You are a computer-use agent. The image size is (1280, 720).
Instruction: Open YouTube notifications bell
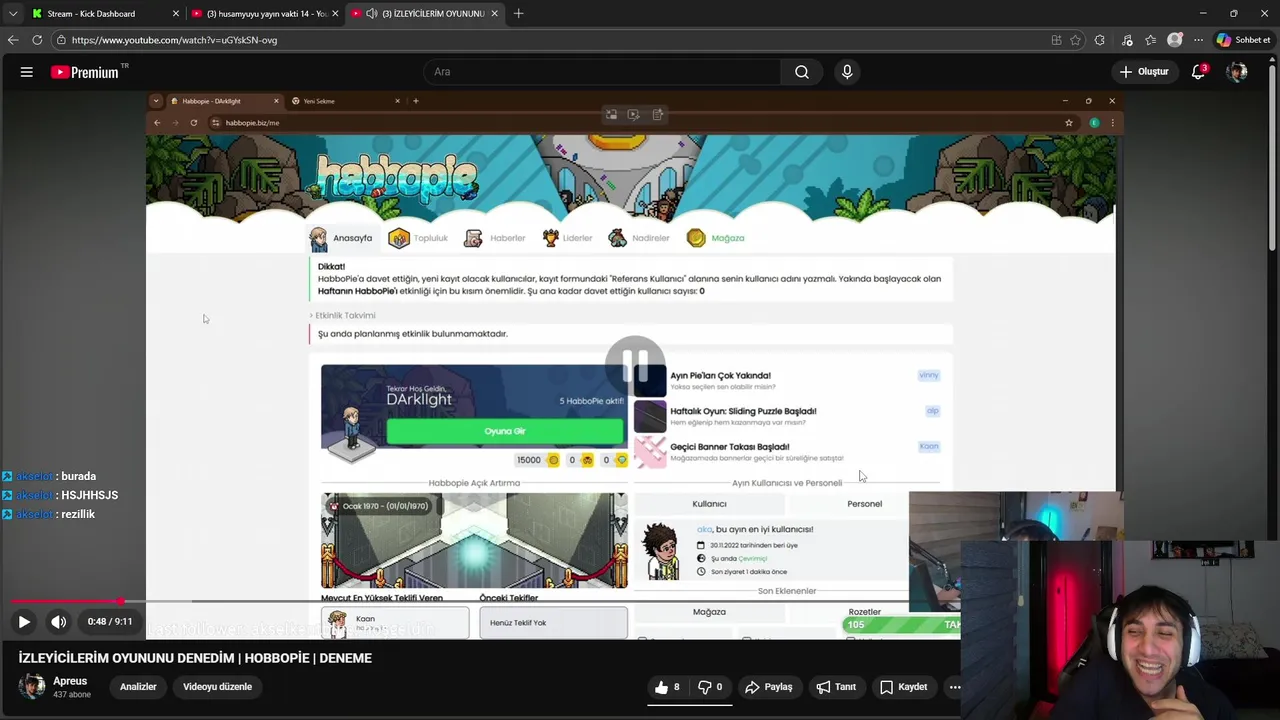click(1198, 72)
